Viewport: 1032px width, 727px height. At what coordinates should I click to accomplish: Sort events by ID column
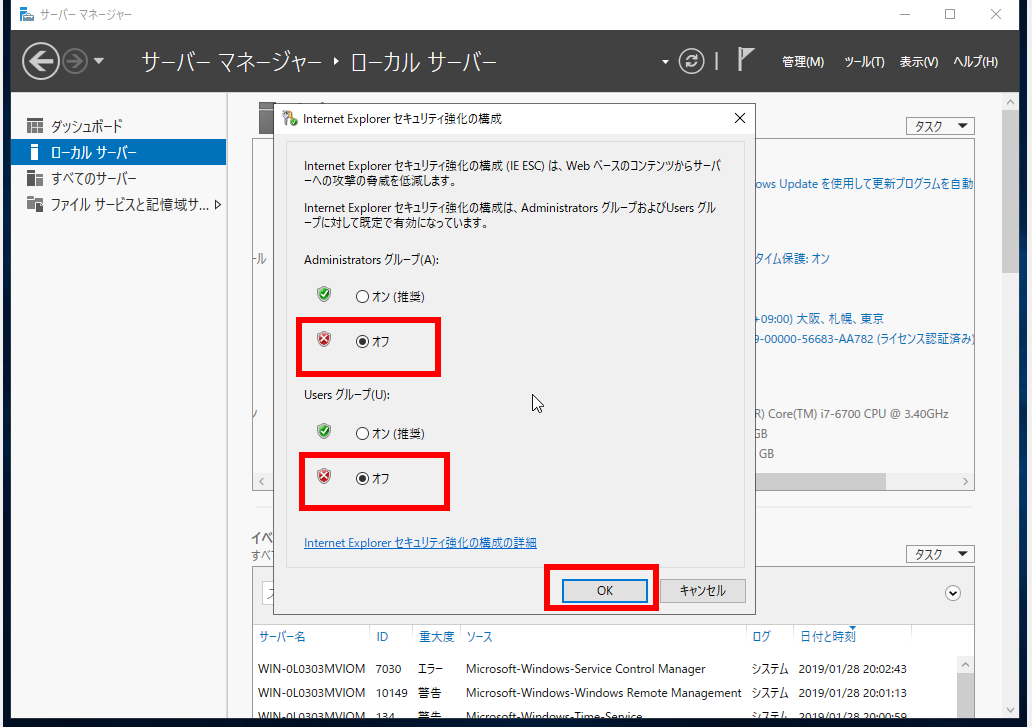coord(382,636)
